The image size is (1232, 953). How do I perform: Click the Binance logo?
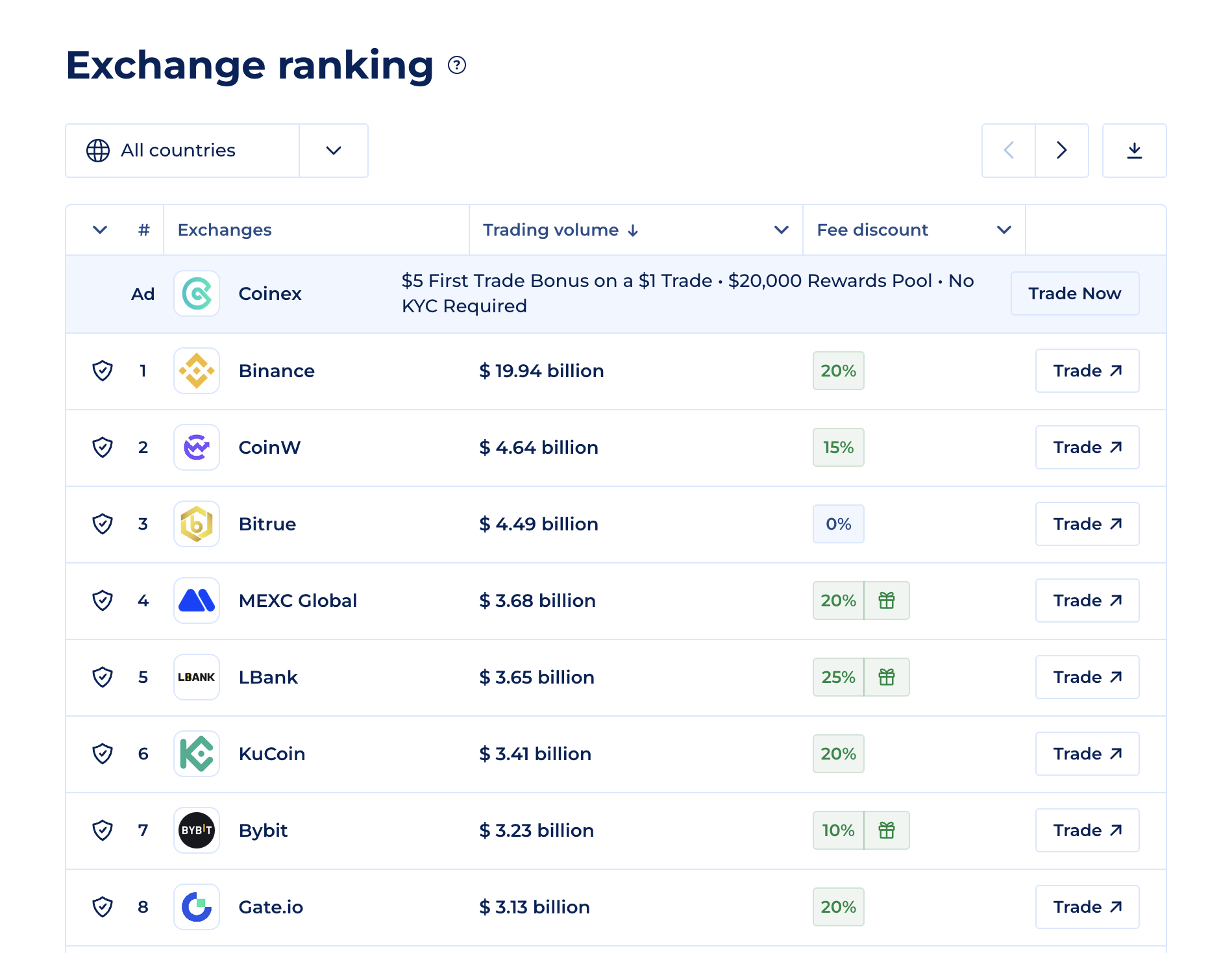pyautogui.click(x=197, y=371)
